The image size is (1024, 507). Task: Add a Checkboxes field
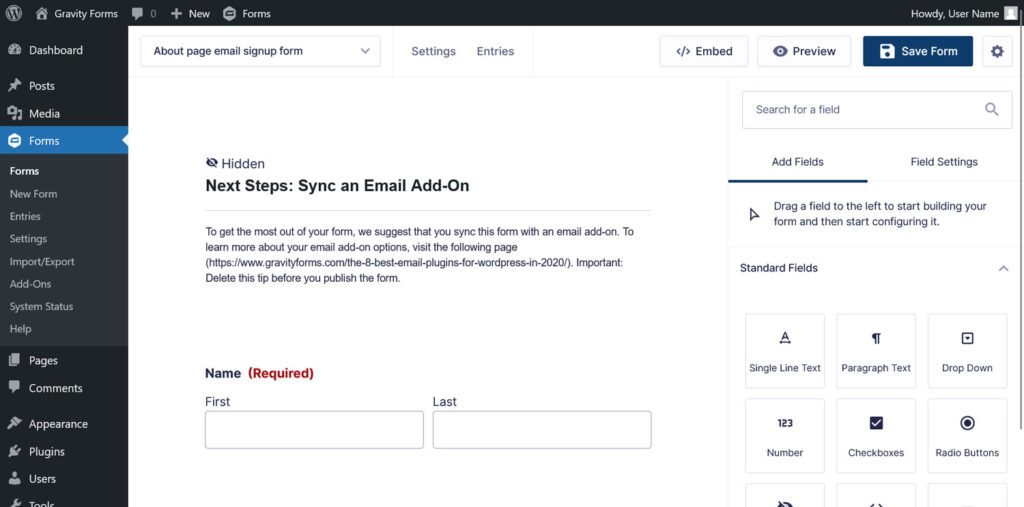876,435
